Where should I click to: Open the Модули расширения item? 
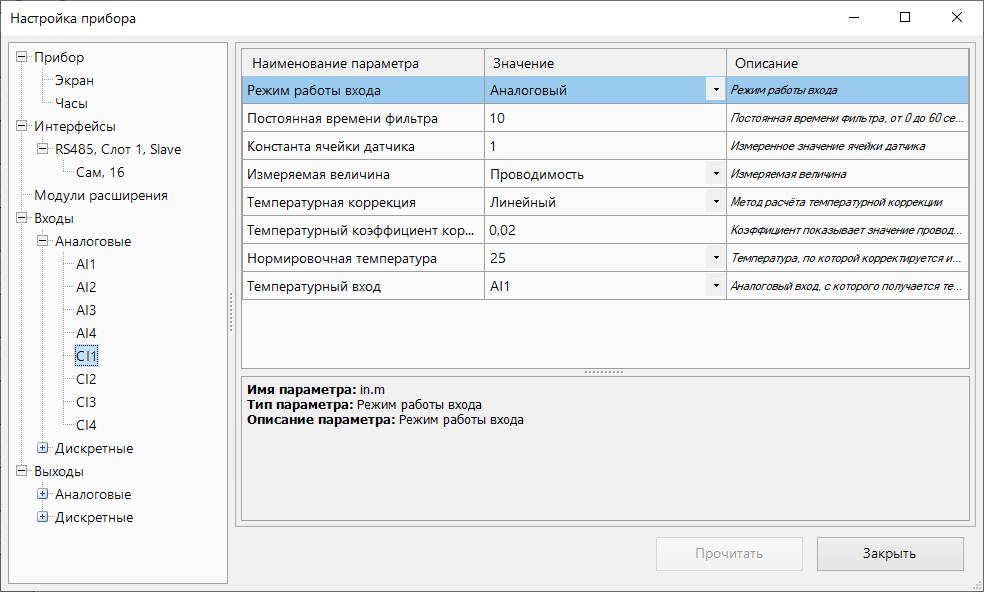click(100, 196)
